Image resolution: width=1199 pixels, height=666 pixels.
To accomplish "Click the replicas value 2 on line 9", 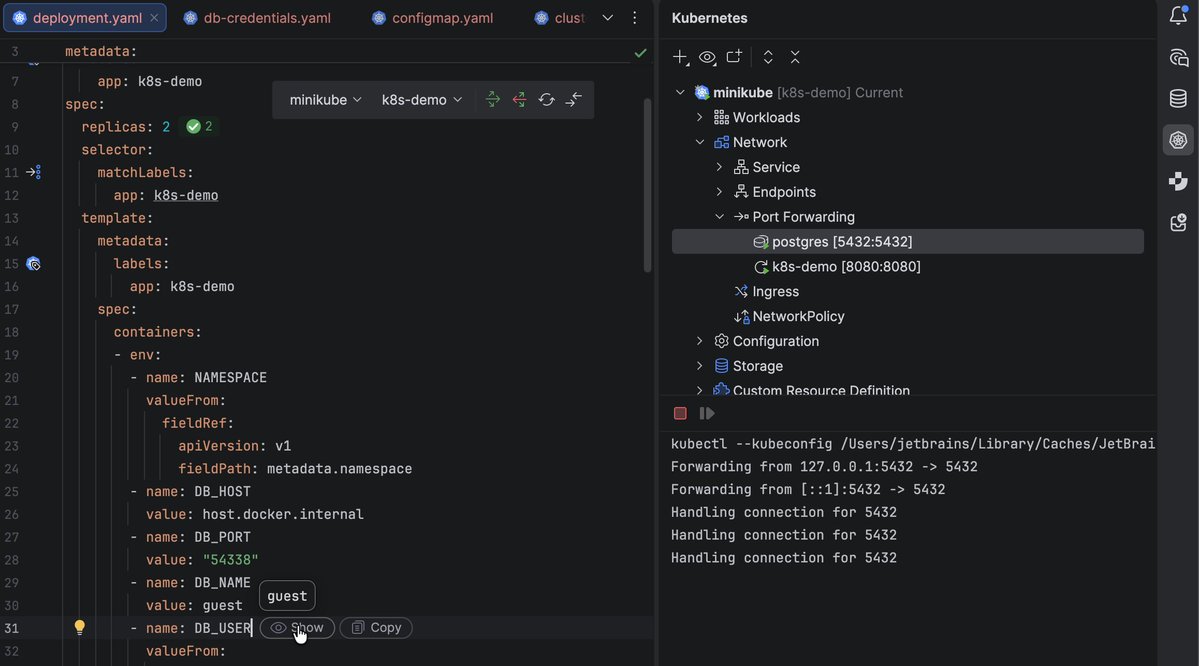I will click(x=166, y=127).
